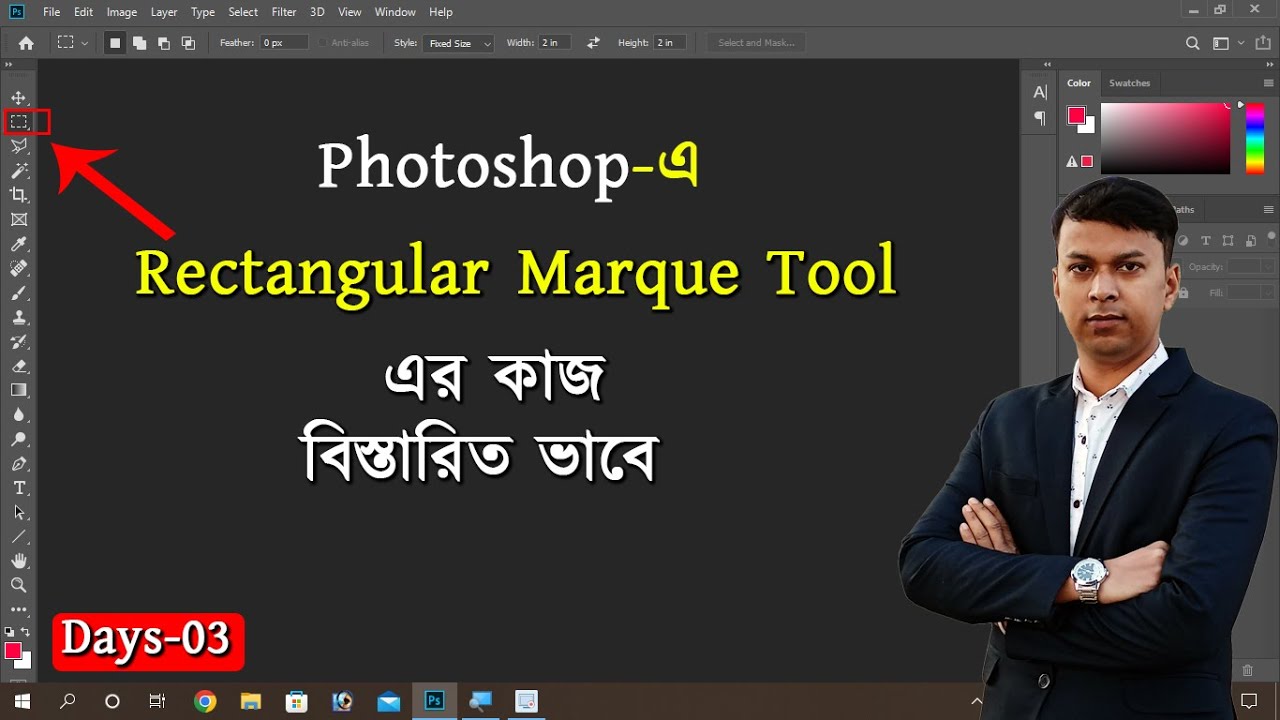Choose Intersect with selection mode
This screenshot has width=1280, height=720.
click(188, 43)
